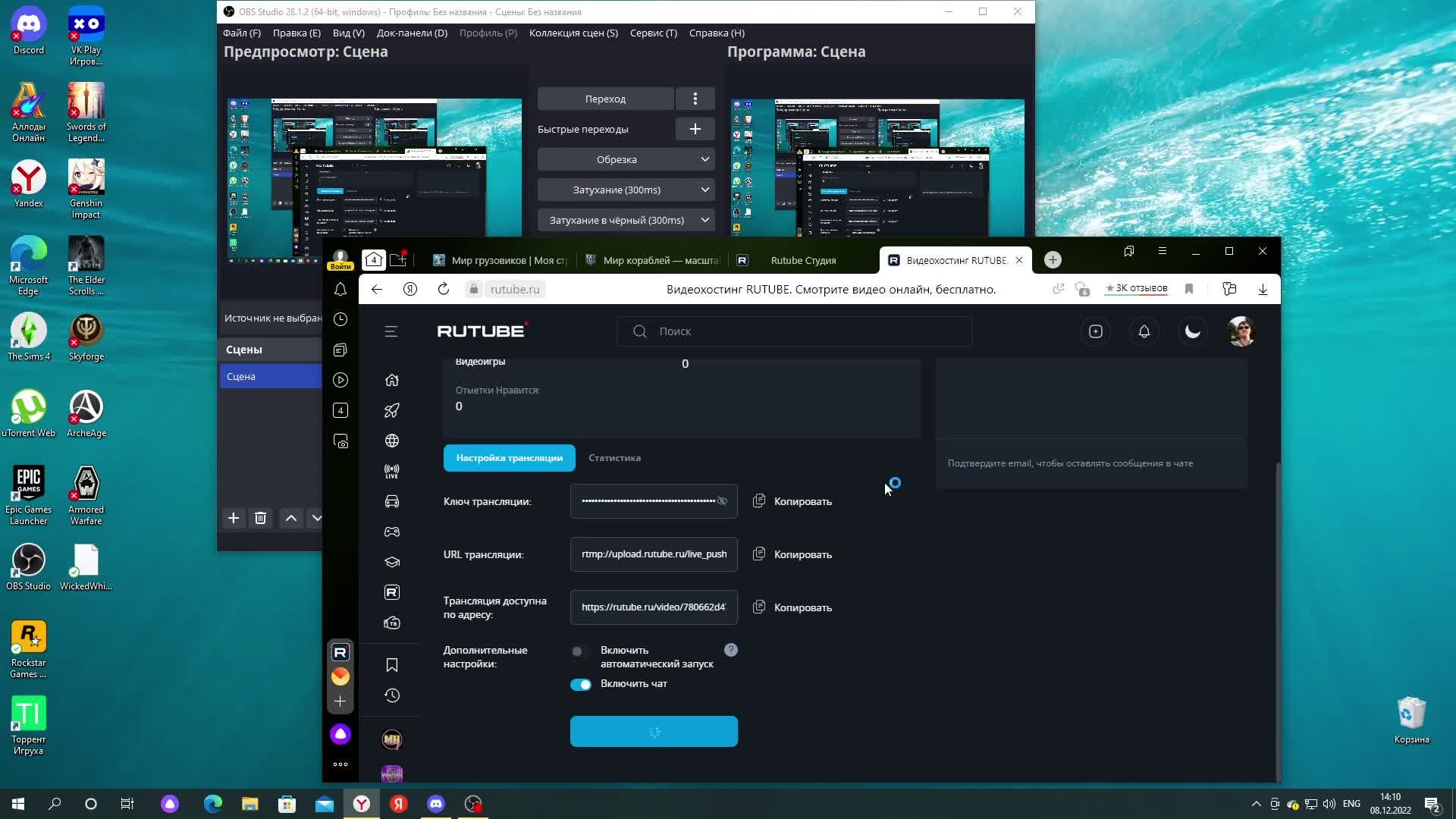Enable automatic launch toggle

(x=580, y=651)
